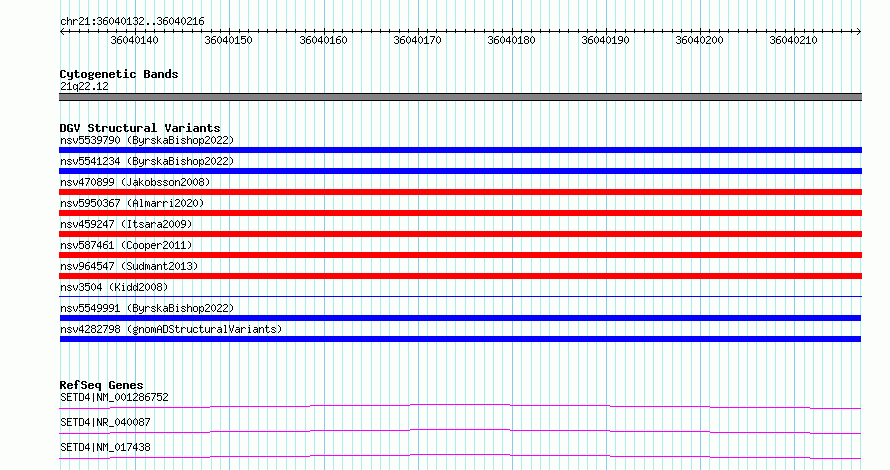Click the thin blue line under nsv3504
Screen dimensions: 890x470
click(460, 296)
